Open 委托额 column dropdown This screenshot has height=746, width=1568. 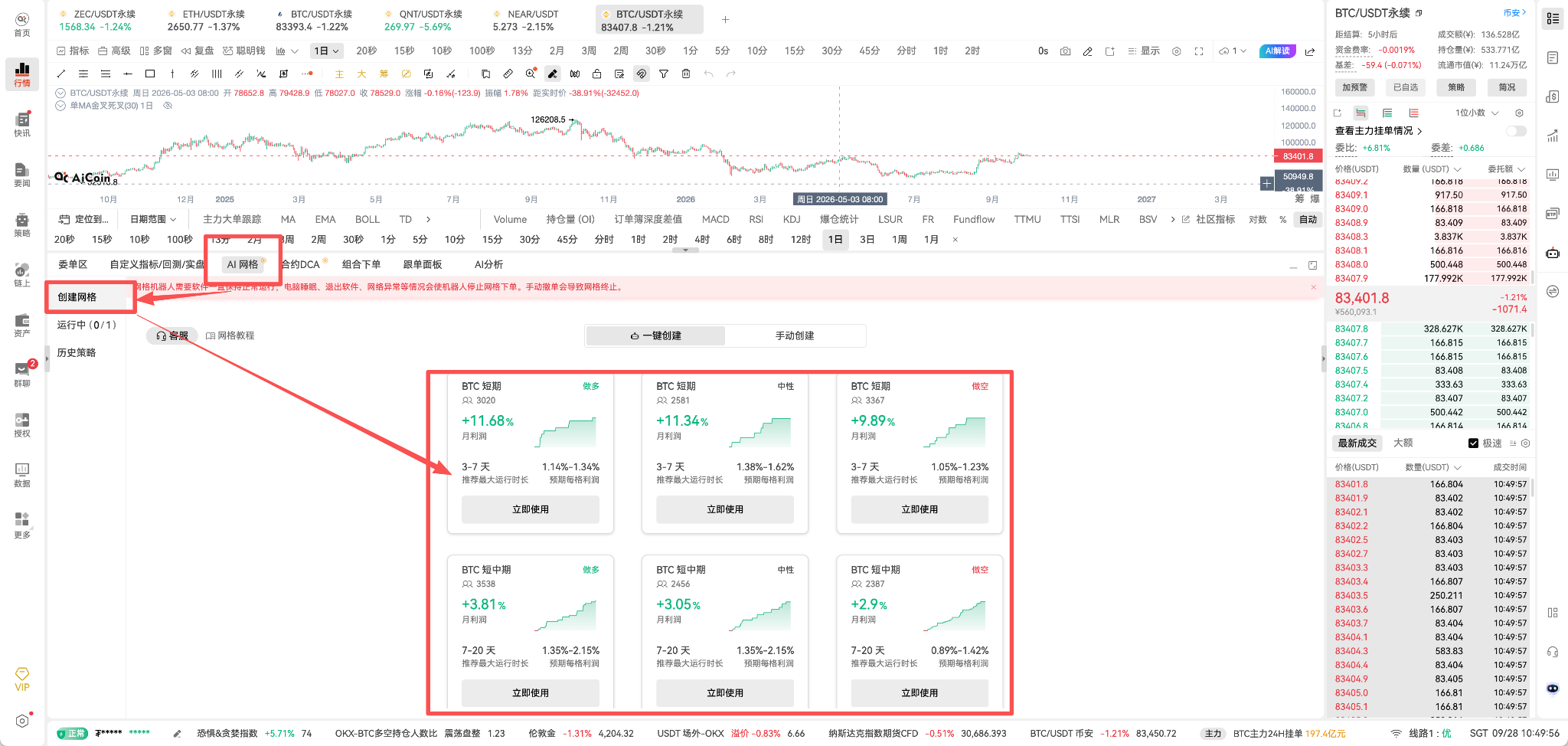coord(1506,169)
